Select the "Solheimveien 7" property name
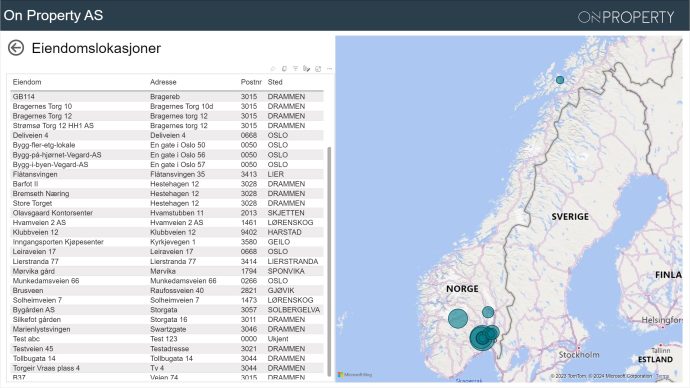Screen dimensions: 690x388 (x=37, y=300)
